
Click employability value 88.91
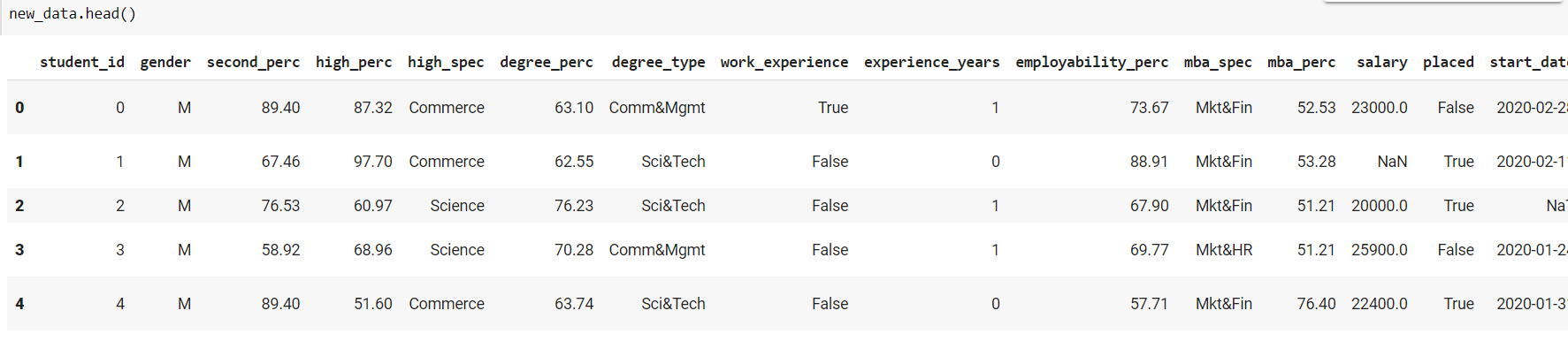(x=1149, y=162)
